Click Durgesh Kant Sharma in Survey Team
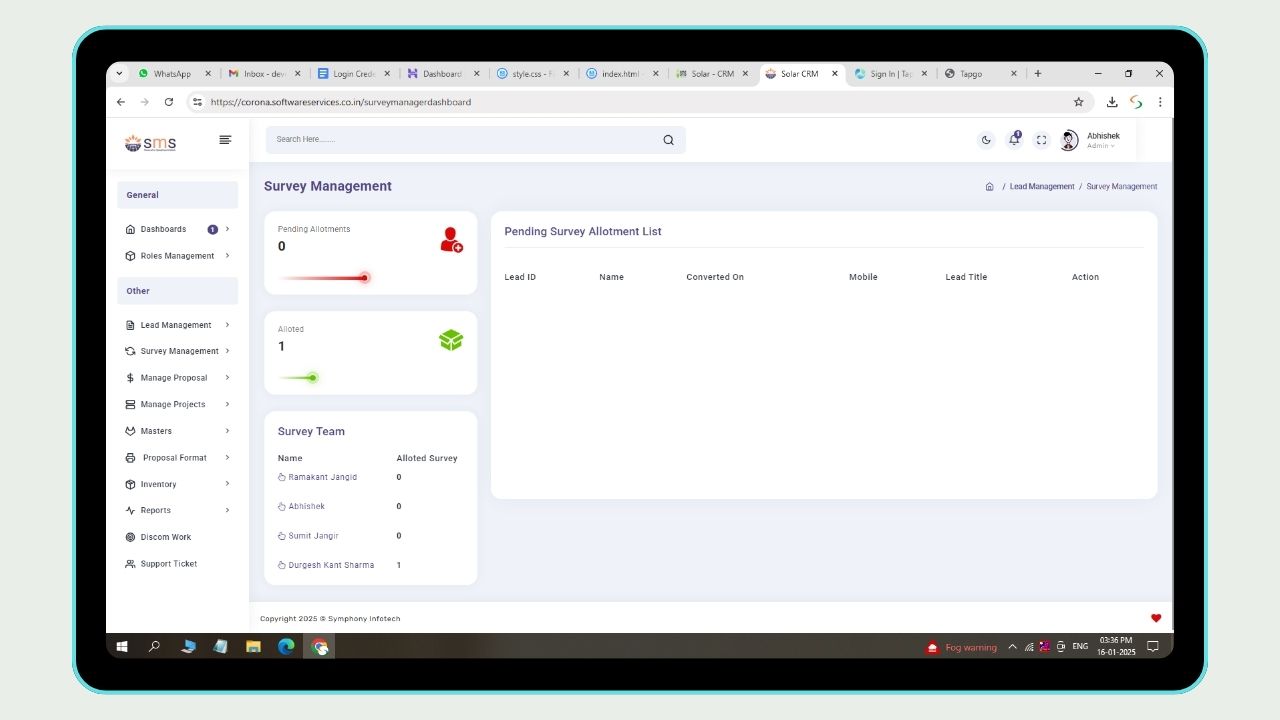This screenshot has height=720, width=1280. [331, 565]
